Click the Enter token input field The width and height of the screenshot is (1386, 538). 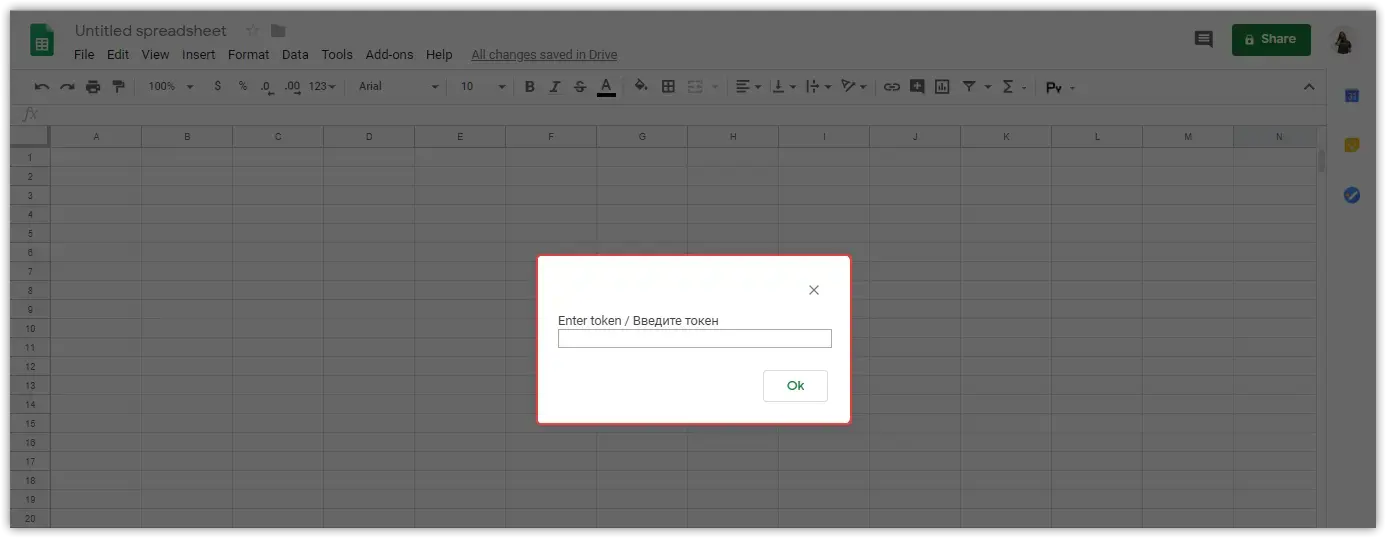click(694, 338)
